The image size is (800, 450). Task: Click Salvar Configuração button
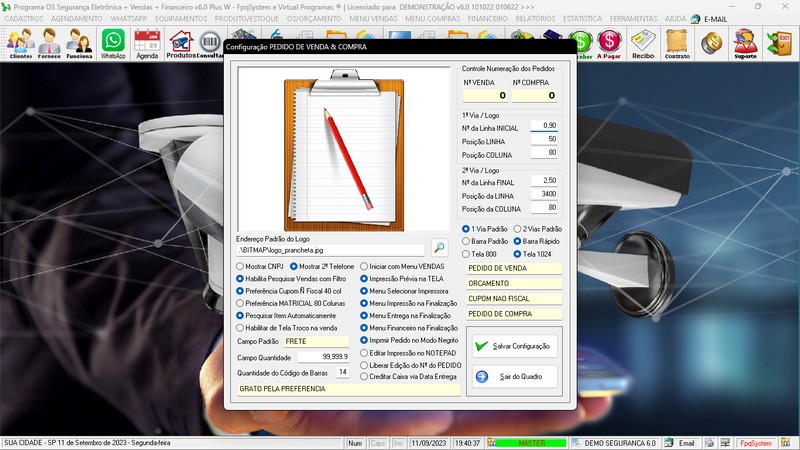(x=514, y=346)
